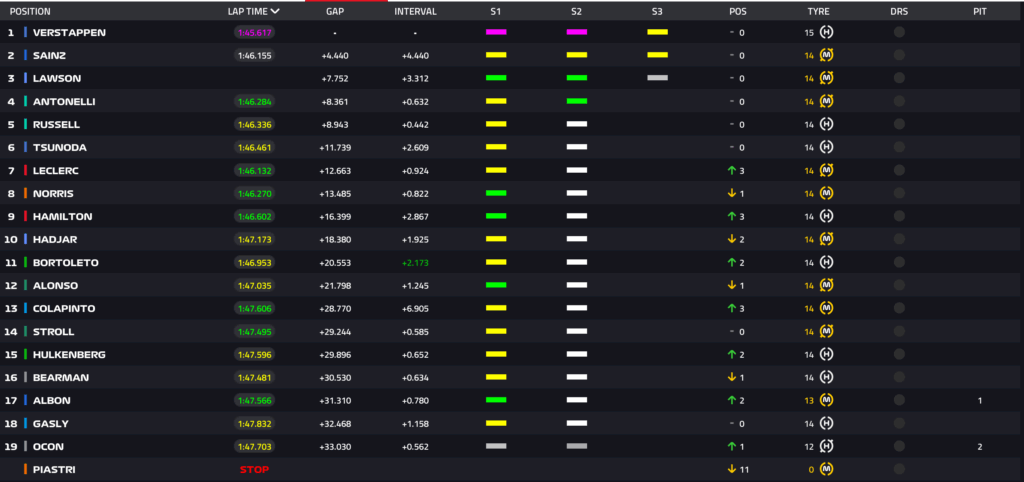Click Piastri's medium tyre icon
This screenshot has width=1024, height=482.
pos(827,469)
